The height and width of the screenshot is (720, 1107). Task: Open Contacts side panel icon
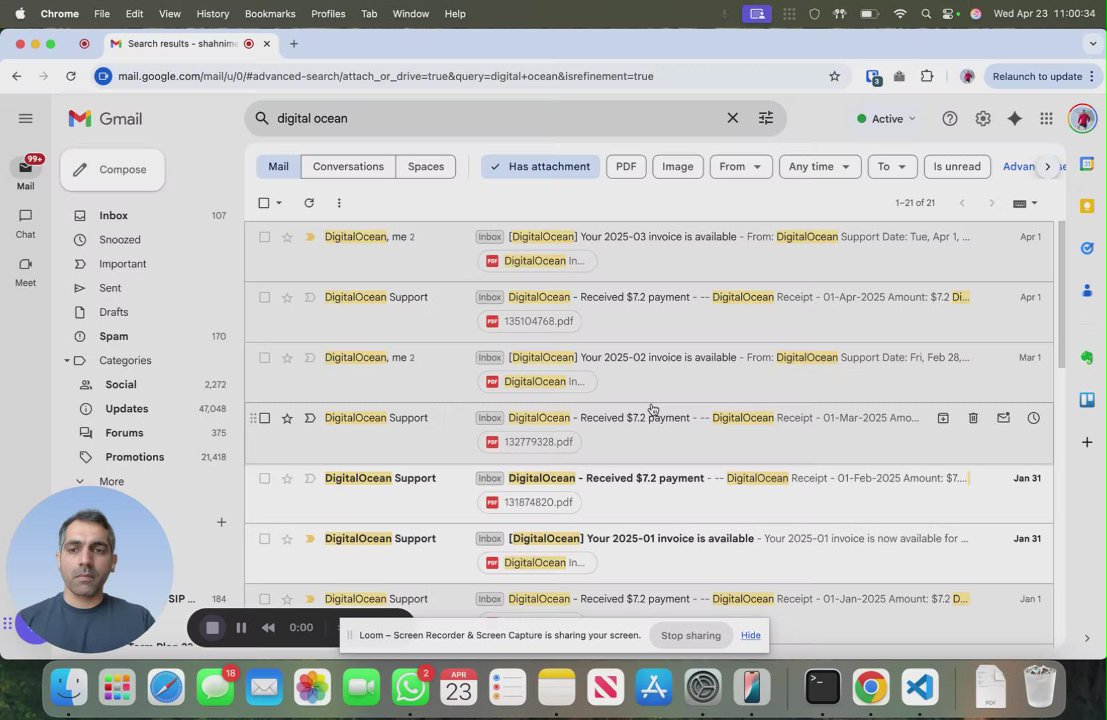(x=1087, y=290)
